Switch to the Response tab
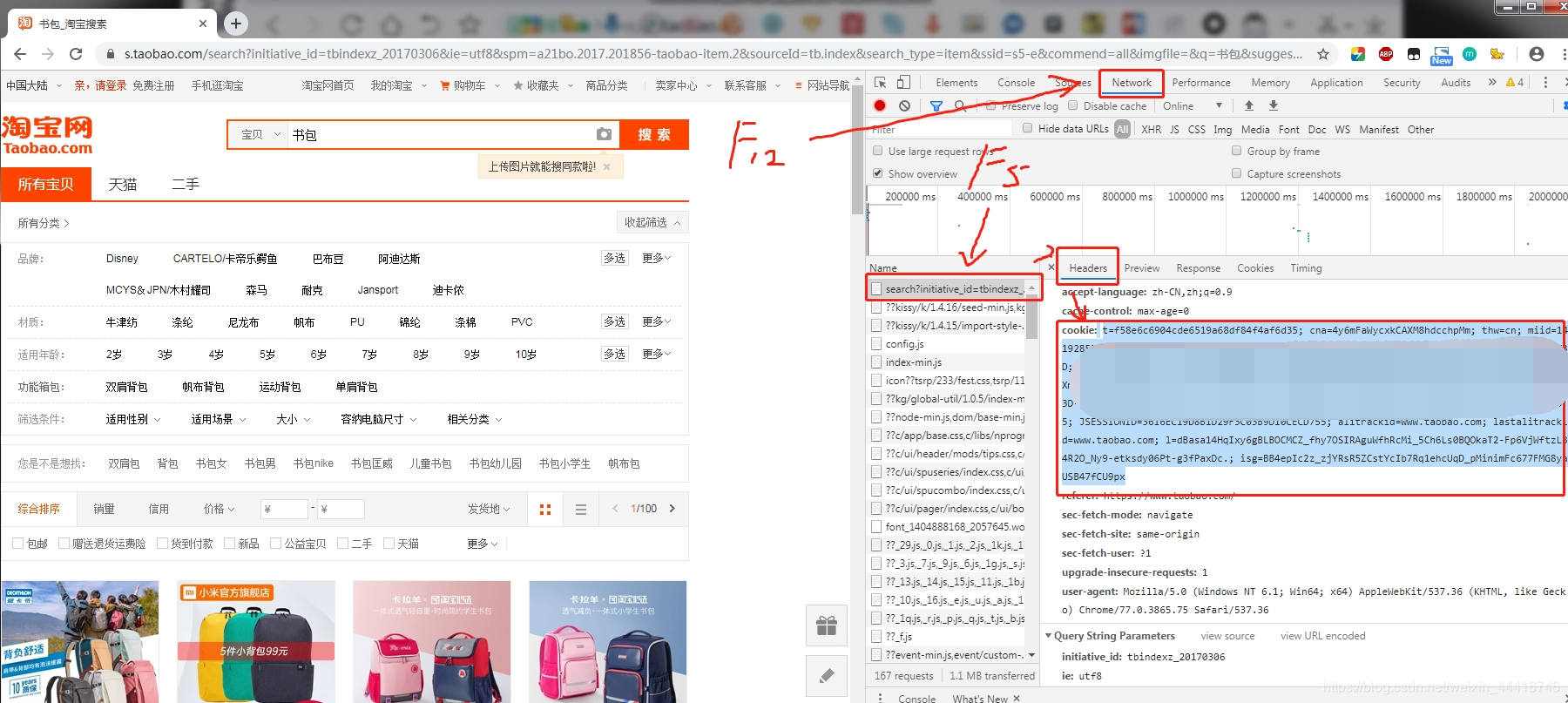1568x703 pixels. (1198, 268)
